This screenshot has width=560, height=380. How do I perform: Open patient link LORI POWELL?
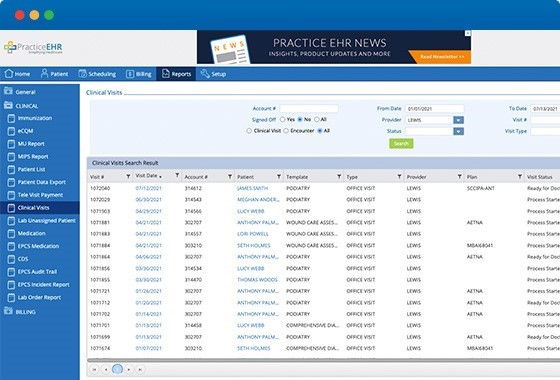click(252, 234)
